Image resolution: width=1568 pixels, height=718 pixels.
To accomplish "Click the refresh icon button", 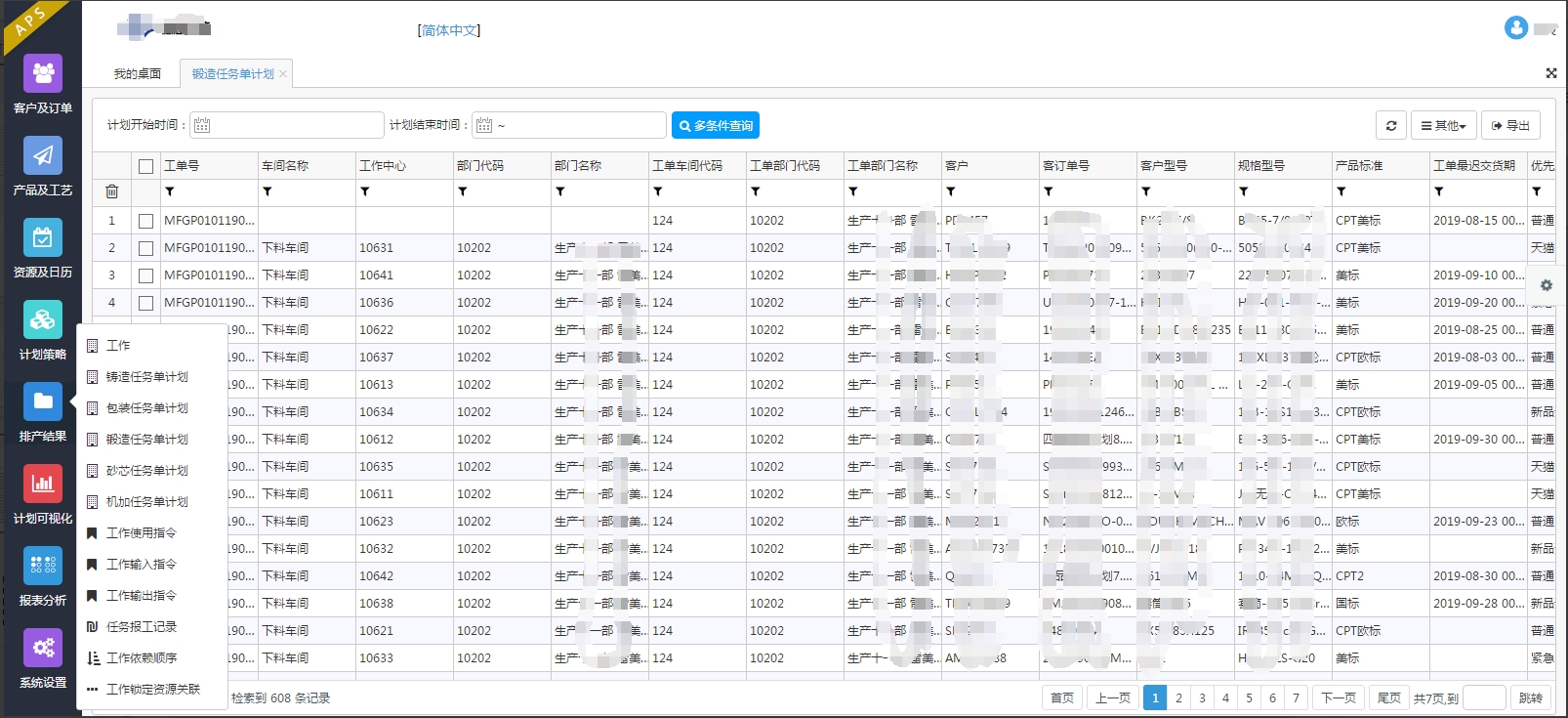I will pos(1391,126).
